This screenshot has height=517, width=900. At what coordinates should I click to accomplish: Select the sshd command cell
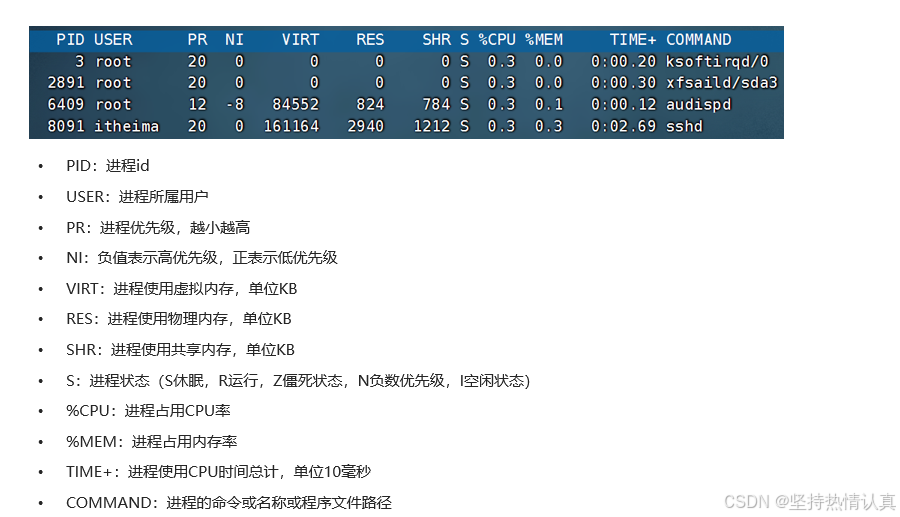tap(684, 126)
